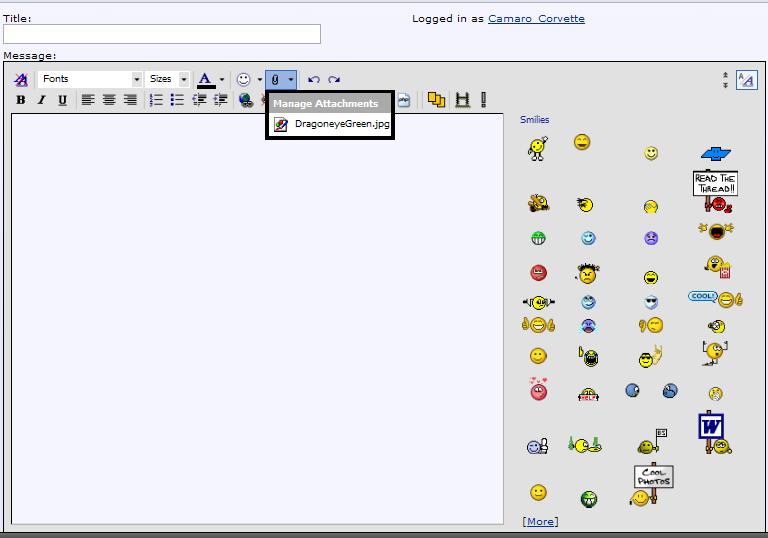Redo the last undone edit

pos(334,79)
